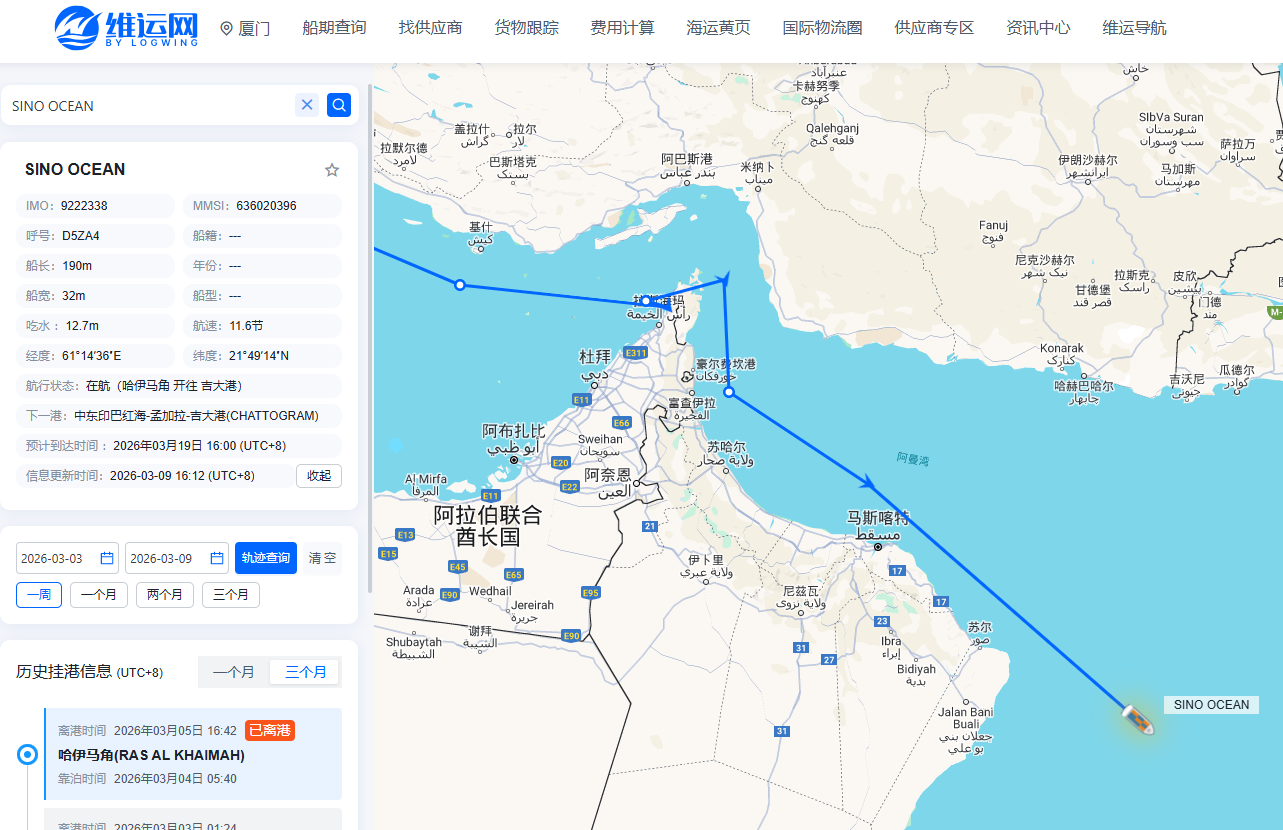Click the 轨迹查询 button

(266, 558)
